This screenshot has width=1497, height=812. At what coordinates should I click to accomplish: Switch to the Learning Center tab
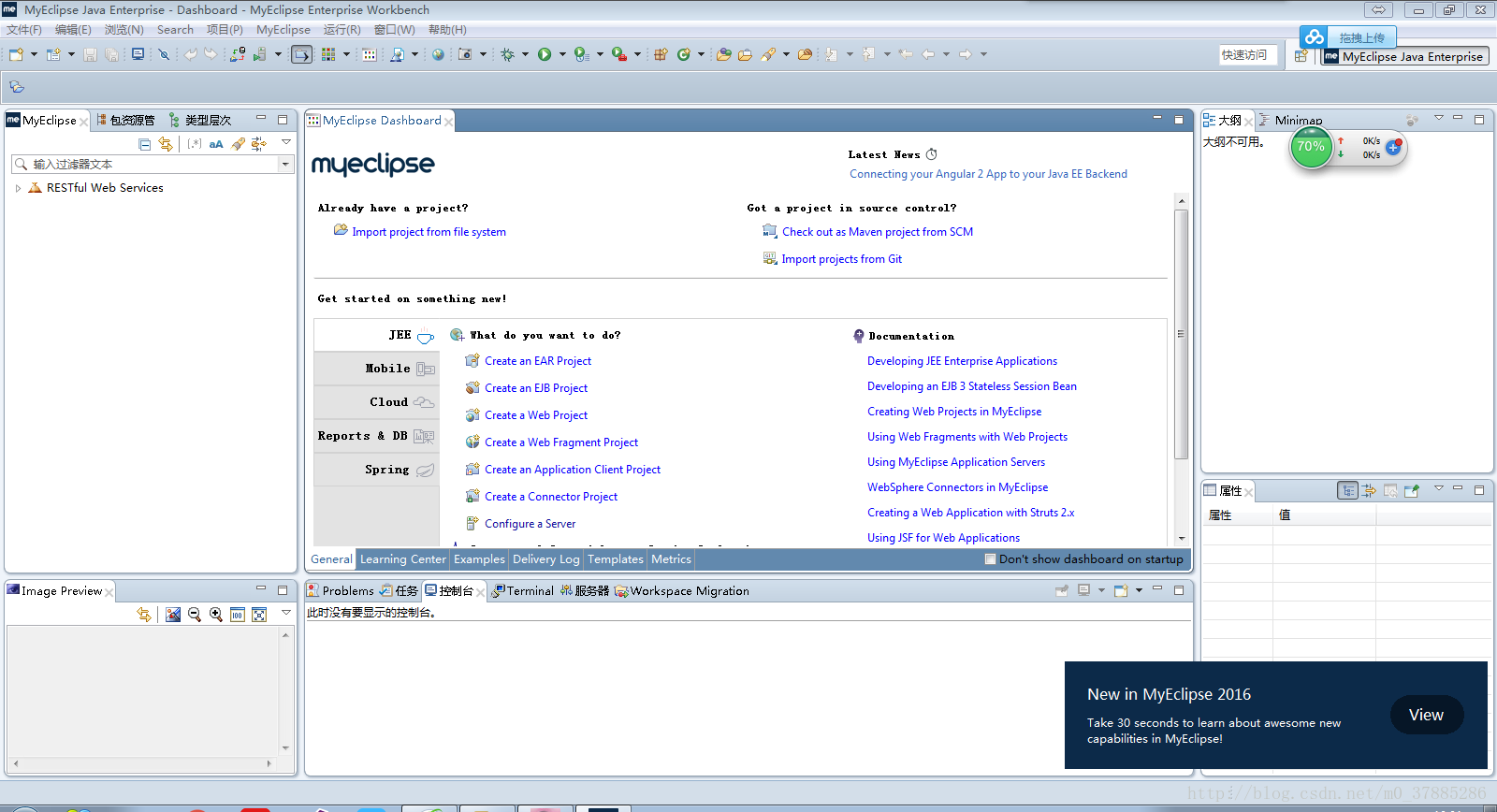click(403, 559)
